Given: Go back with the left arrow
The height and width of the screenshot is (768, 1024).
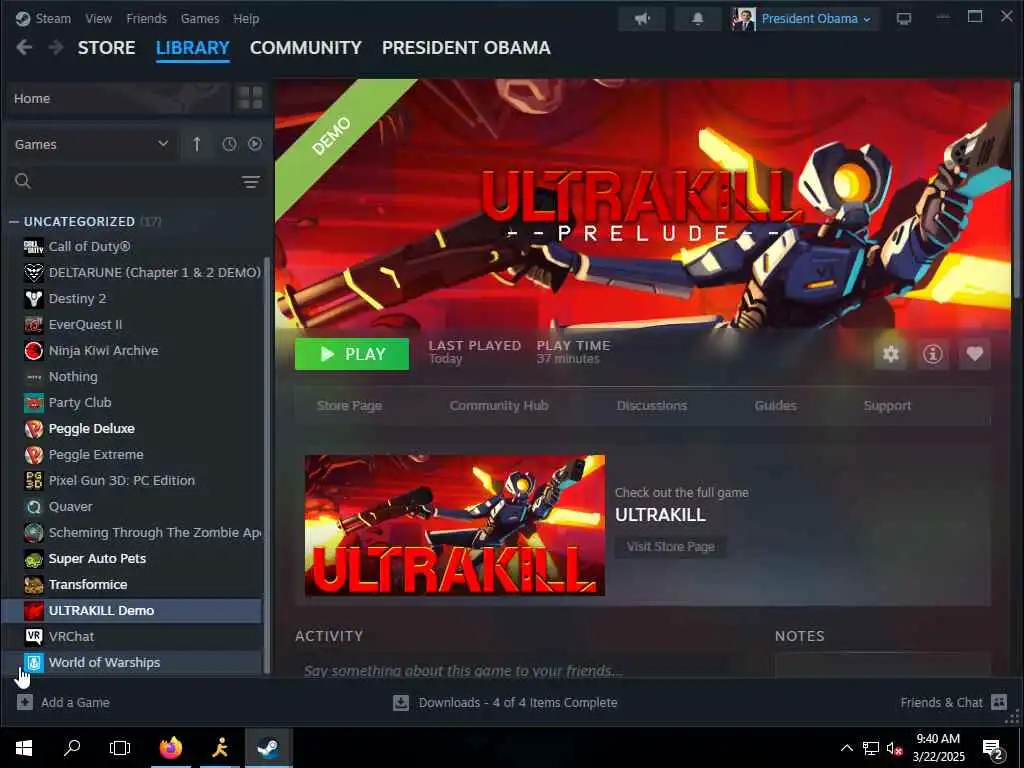Looking at the screenshot, I should 24,48.
